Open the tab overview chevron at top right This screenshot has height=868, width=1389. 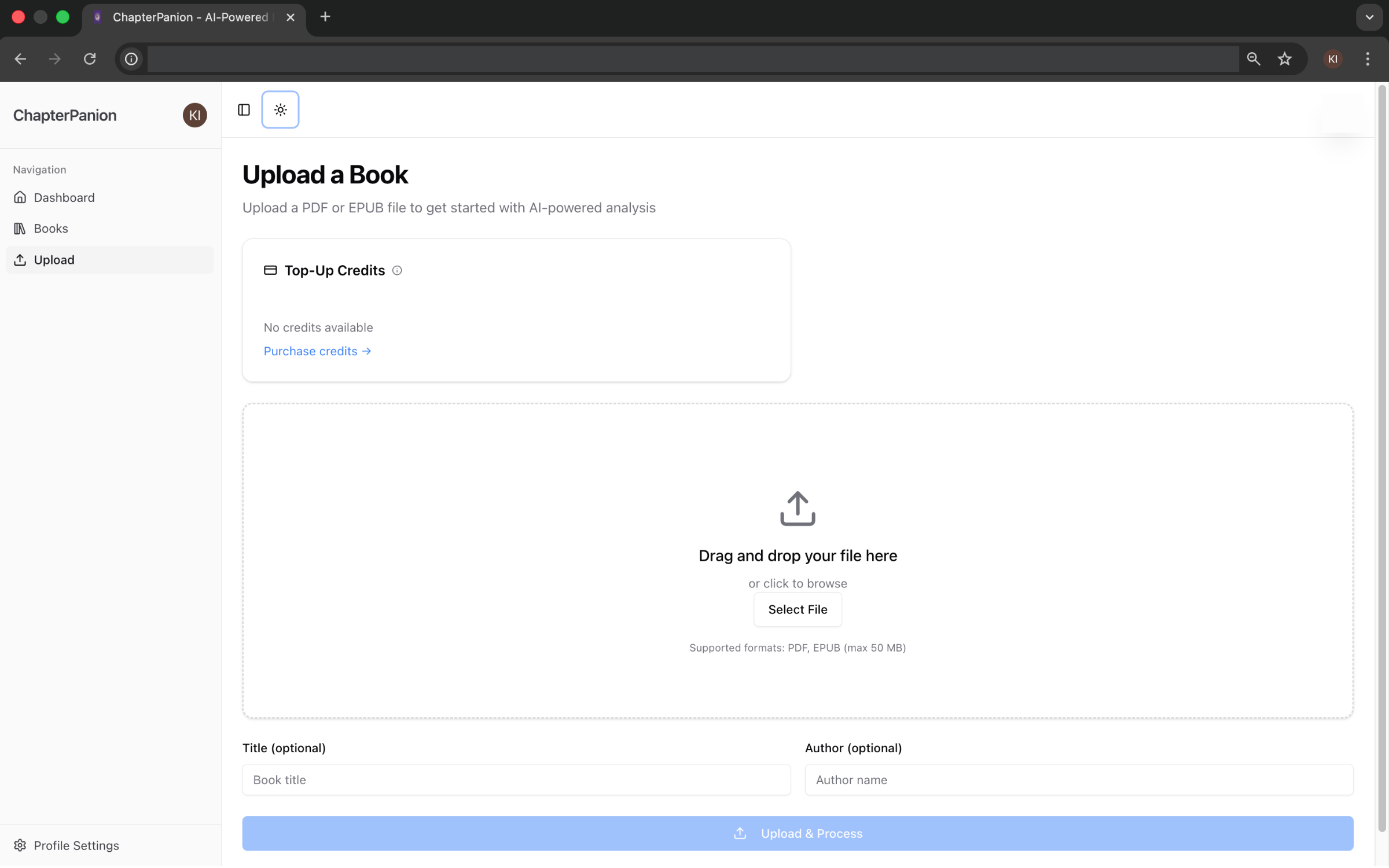tap(1369, 17)
